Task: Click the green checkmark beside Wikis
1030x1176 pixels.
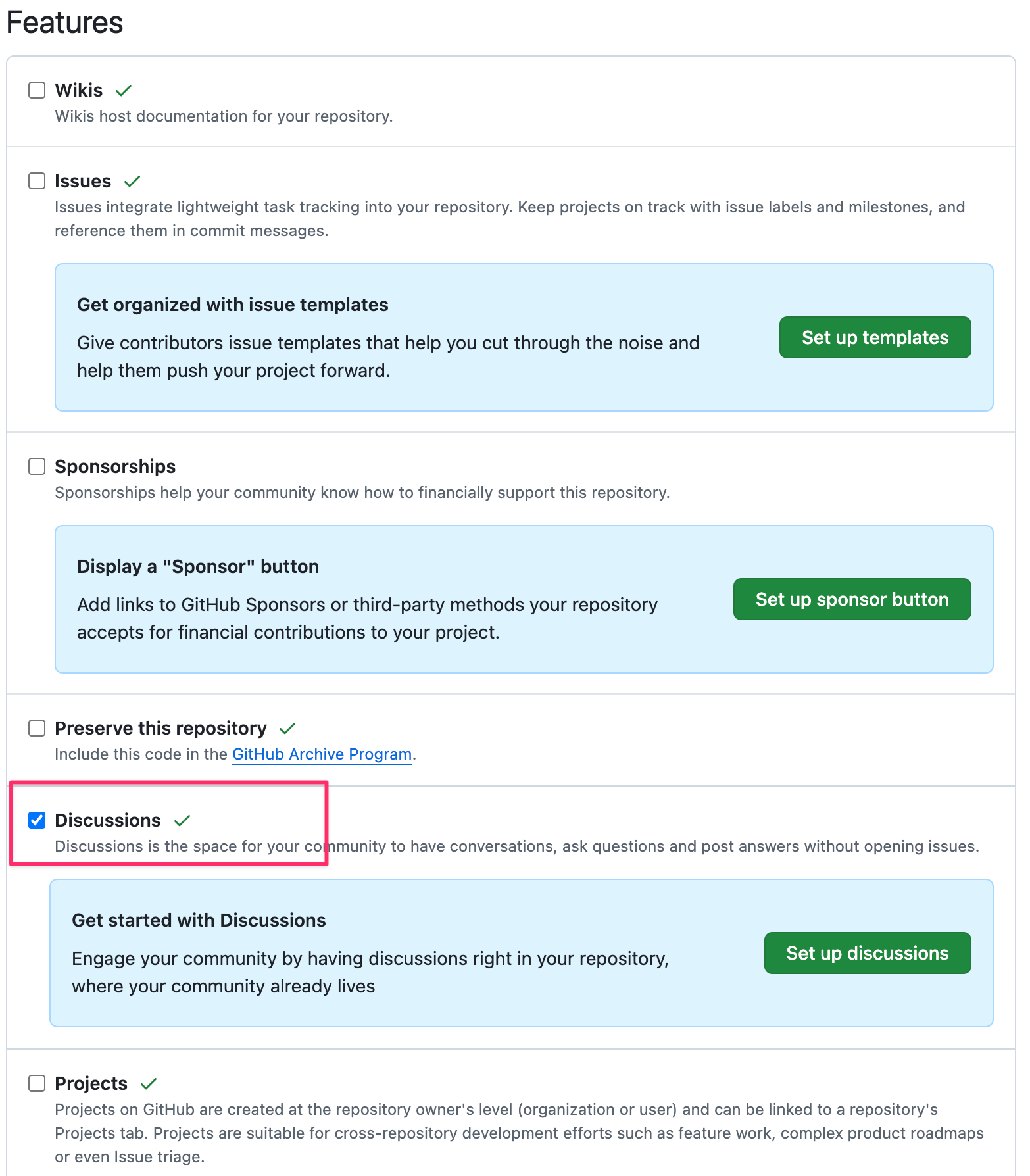Action: 124,90
